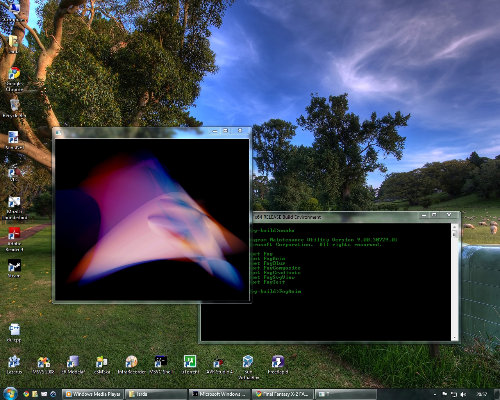Image resolution: width=500 pixels, height=400 pixels.
Task: Select the Recycle Bin desktop icon
Action: pyautogui.click(x=14, y=108)
